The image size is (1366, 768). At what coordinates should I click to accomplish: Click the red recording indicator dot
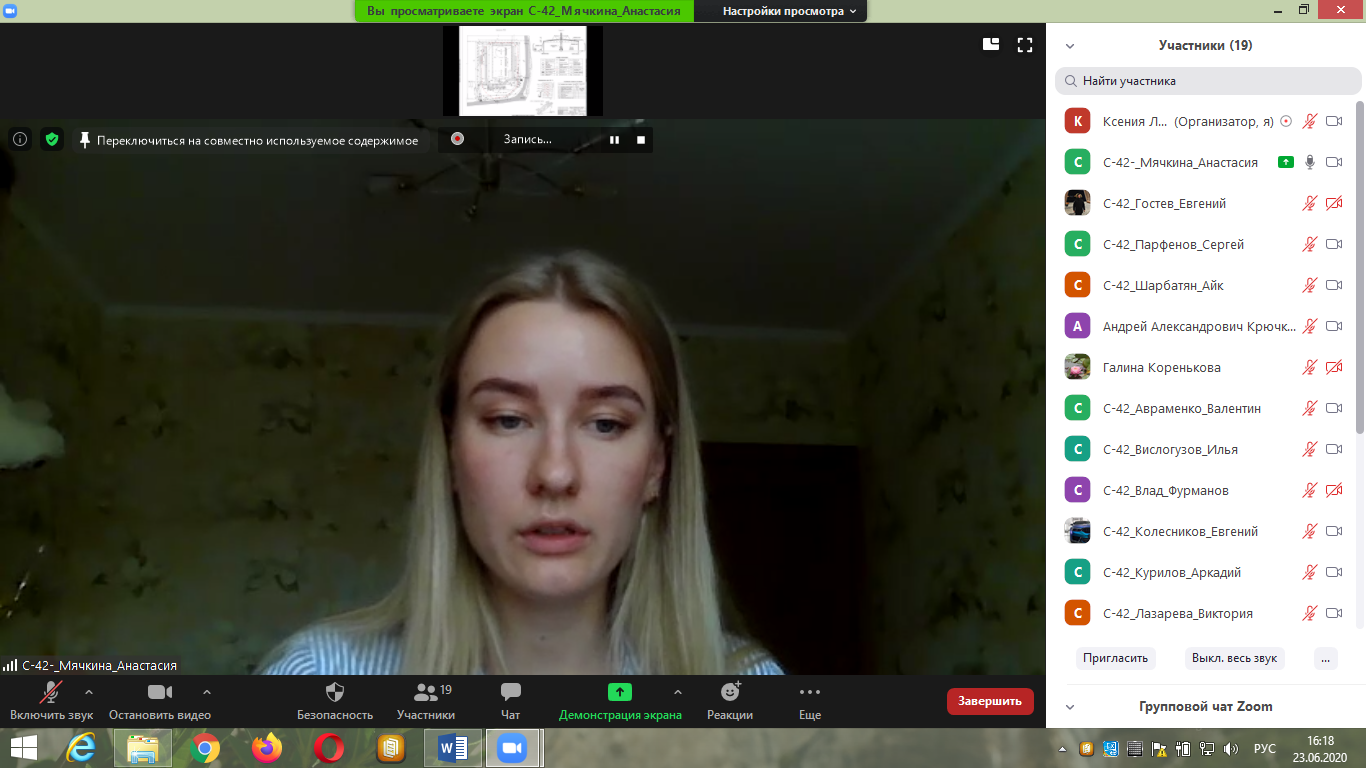[457, 140]
